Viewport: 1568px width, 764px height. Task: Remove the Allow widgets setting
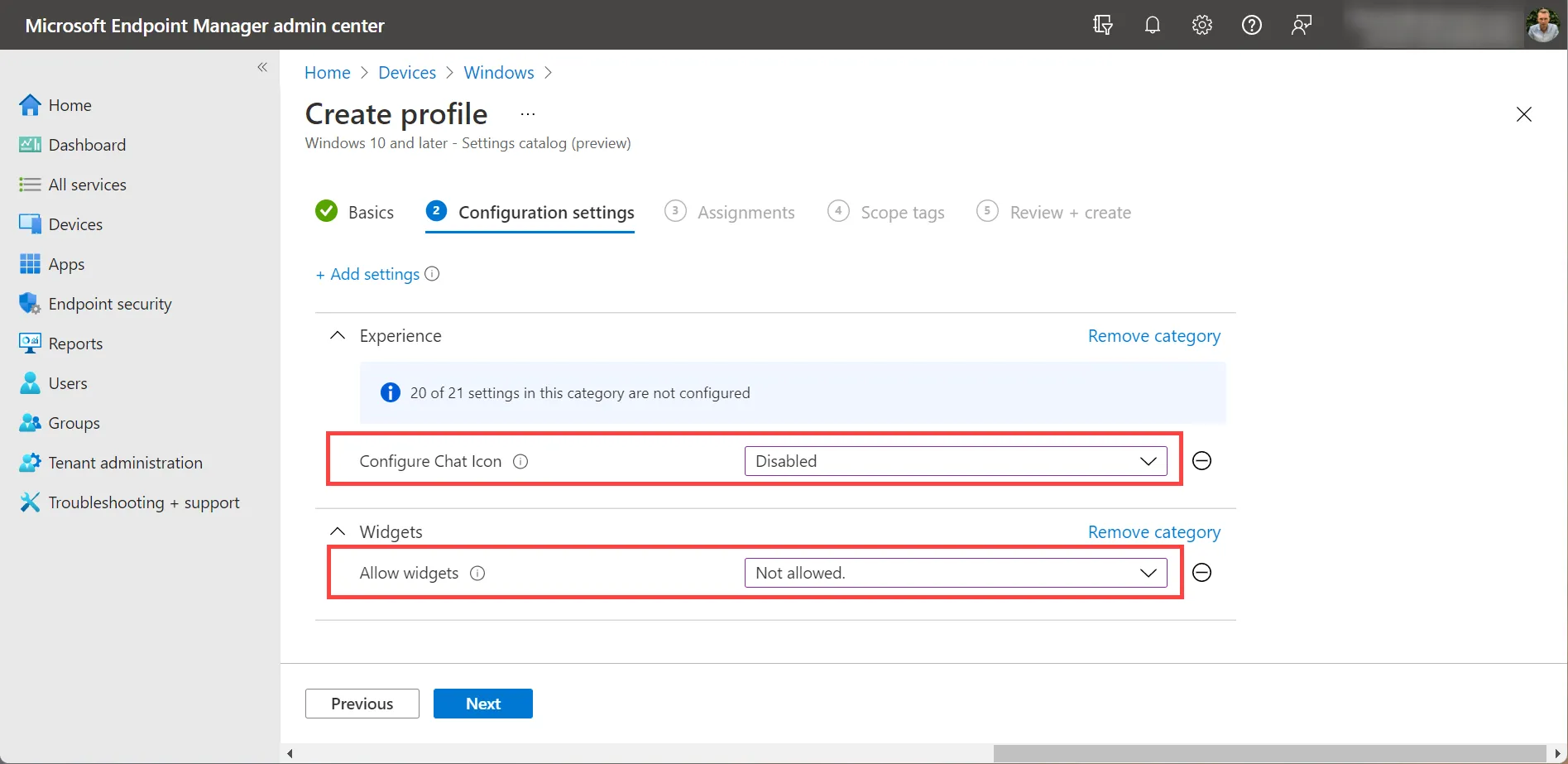coord(1201,573)
